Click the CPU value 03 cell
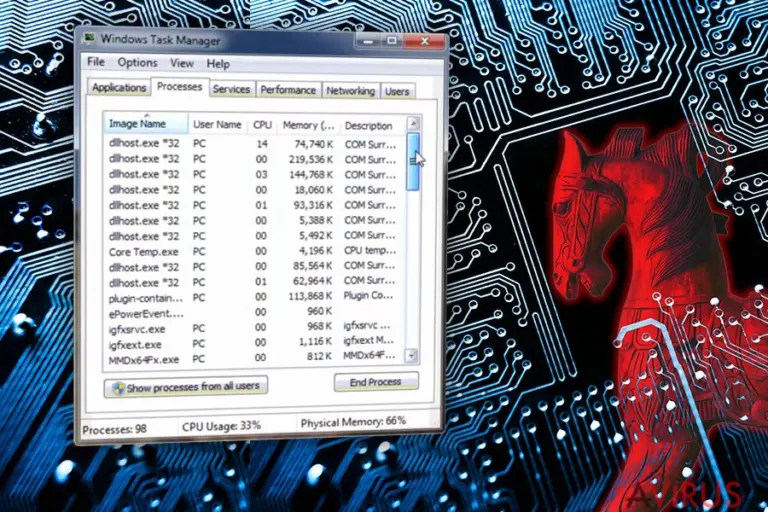Image resolution: width=768 pixels, height=512 pixels. click(262, 174)
